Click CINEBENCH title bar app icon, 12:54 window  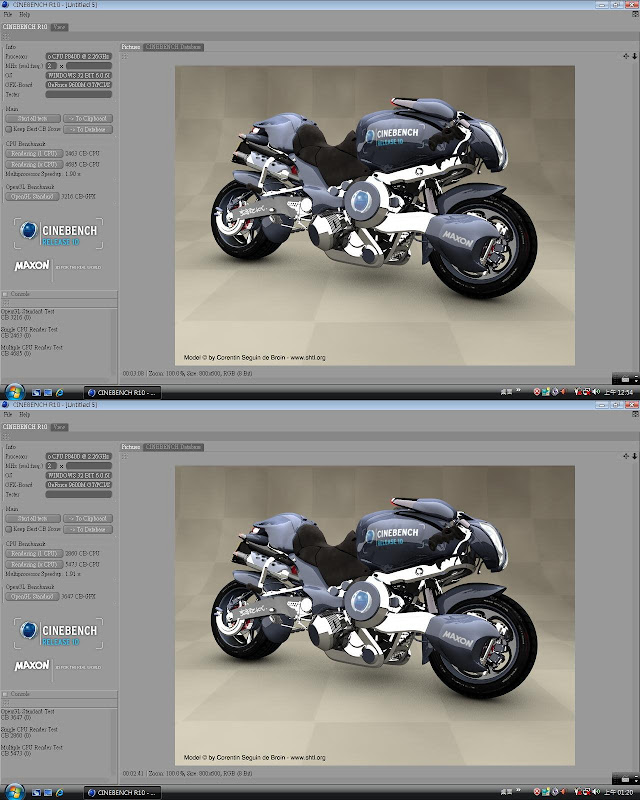tap(5, 4)
